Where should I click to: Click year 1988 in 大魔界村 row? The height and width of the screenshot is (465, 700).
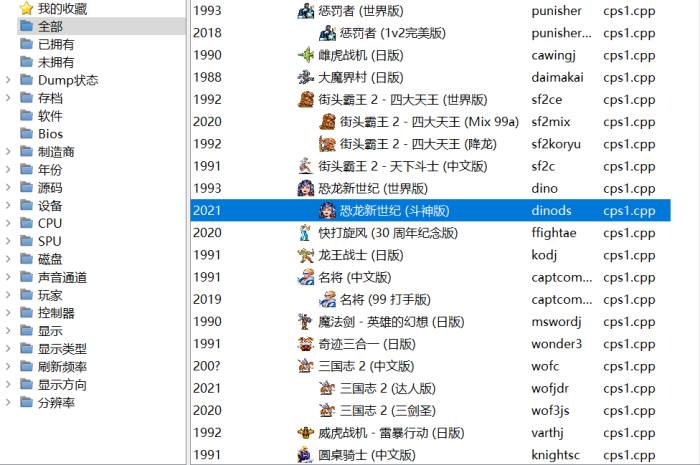click(x=207, y=77)
